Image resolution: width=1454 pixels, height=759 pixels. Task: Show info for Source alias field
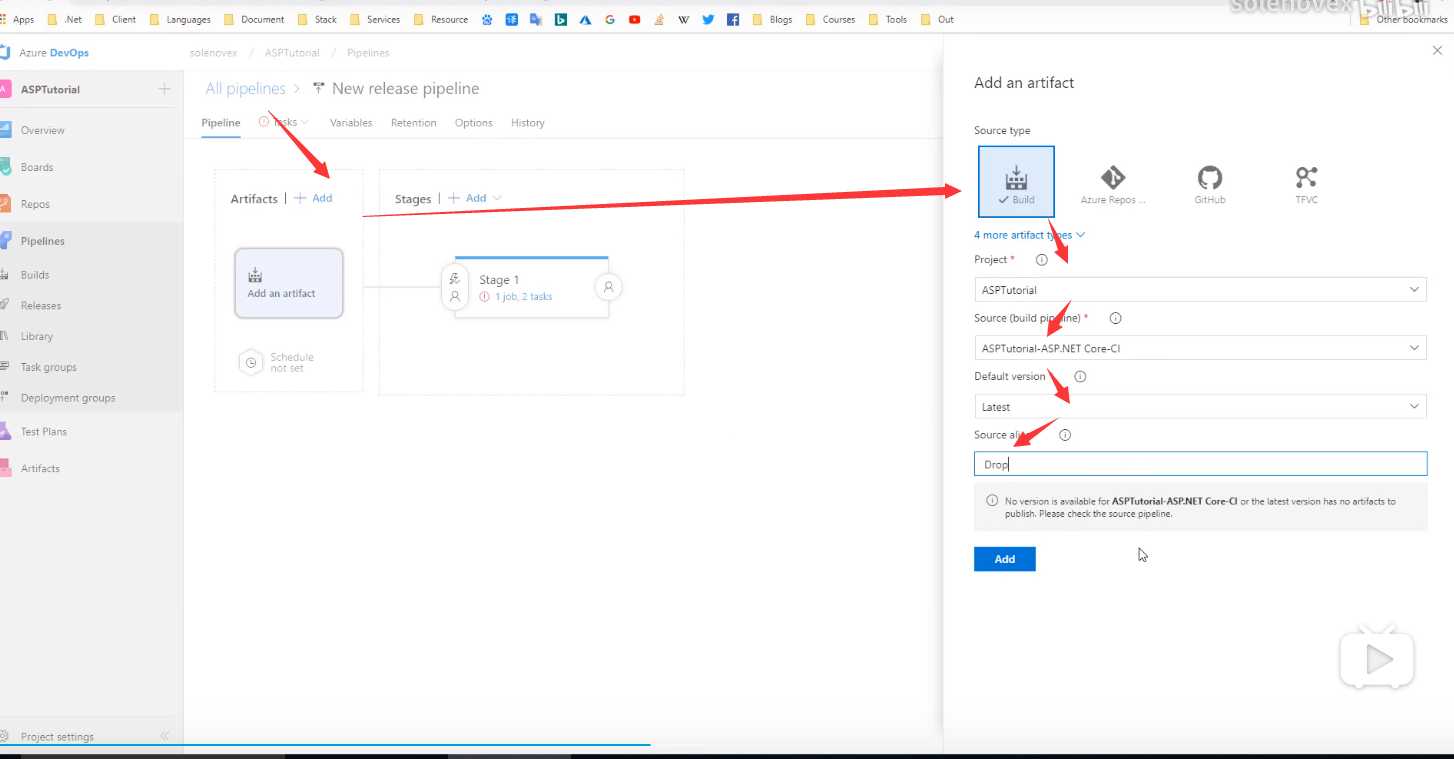click(1065, 435)
